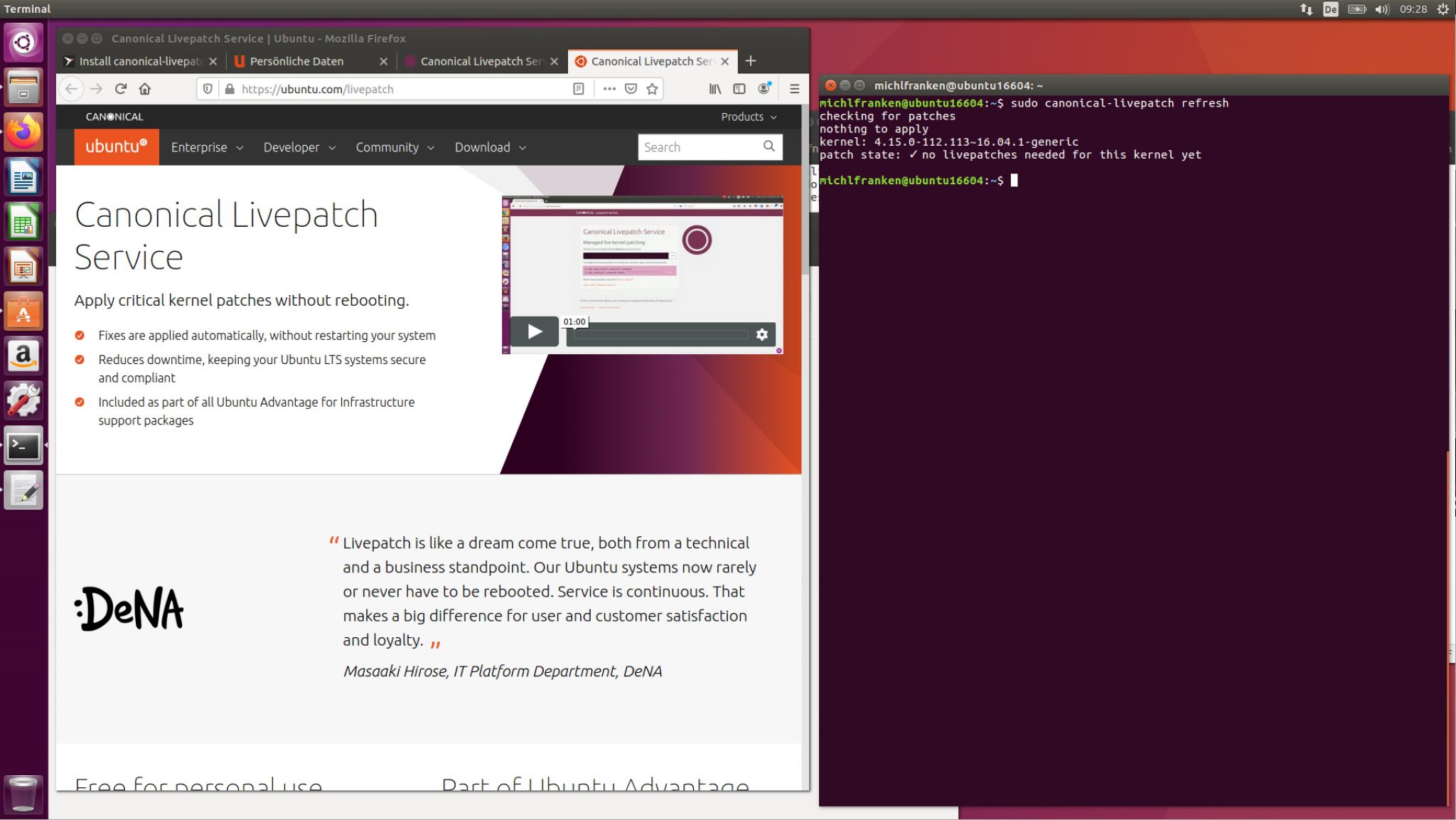Open the Text Editor launcher icon
The width and height of the screenshot is (1456, 820).
[23, 491]
